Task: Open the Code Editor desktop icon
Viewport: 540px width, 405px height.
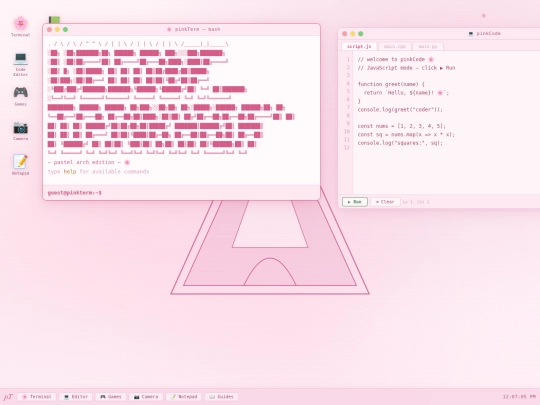Action: (20, 64)
